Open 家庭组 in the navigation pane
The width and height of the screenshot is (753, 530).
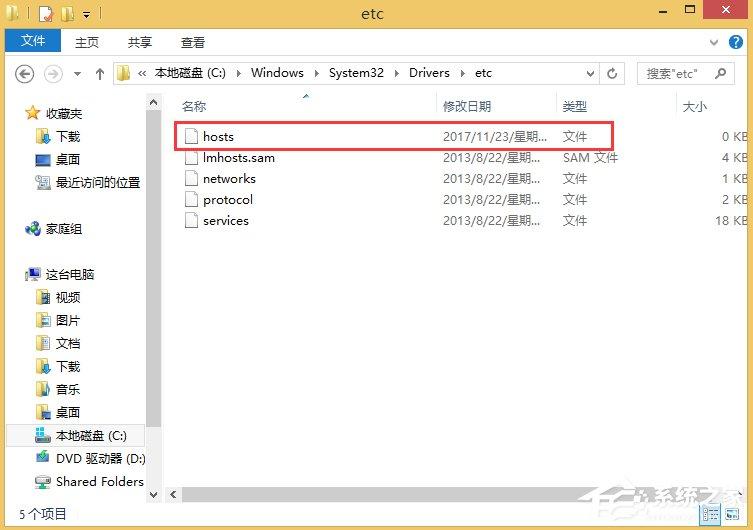click(x=63, y=229)
